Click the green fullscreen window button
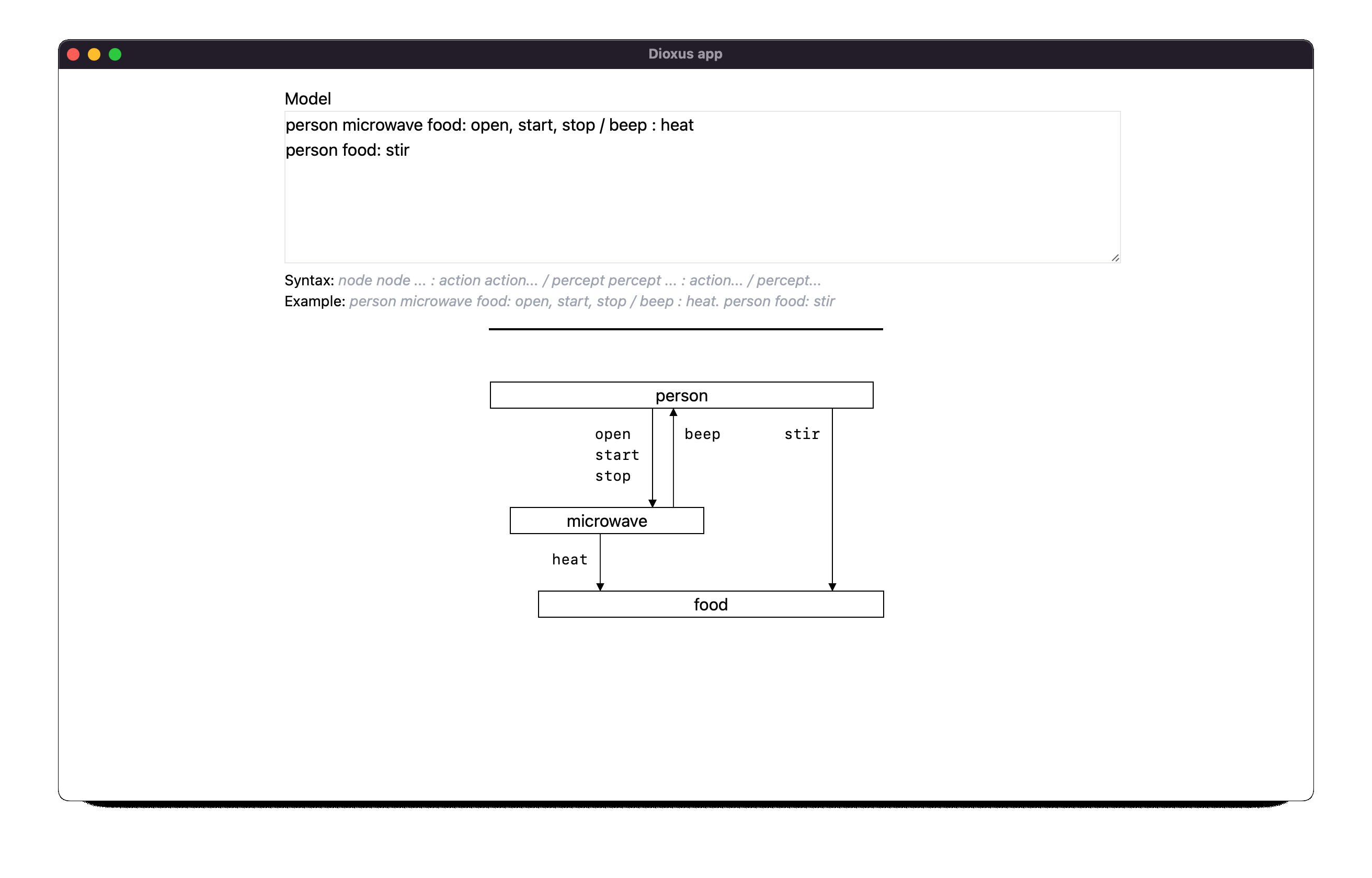The image size is (1372, 878). coord(115,54)
